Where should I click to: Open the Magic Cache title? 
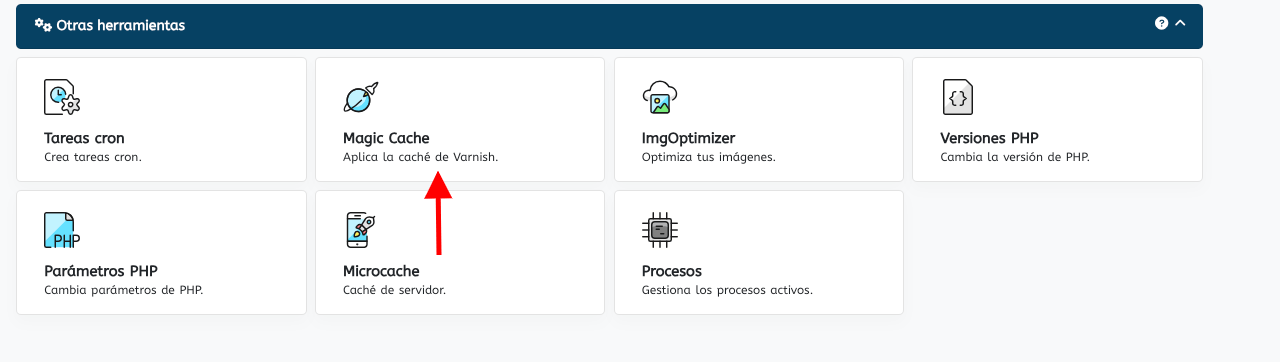click(386, 138)
